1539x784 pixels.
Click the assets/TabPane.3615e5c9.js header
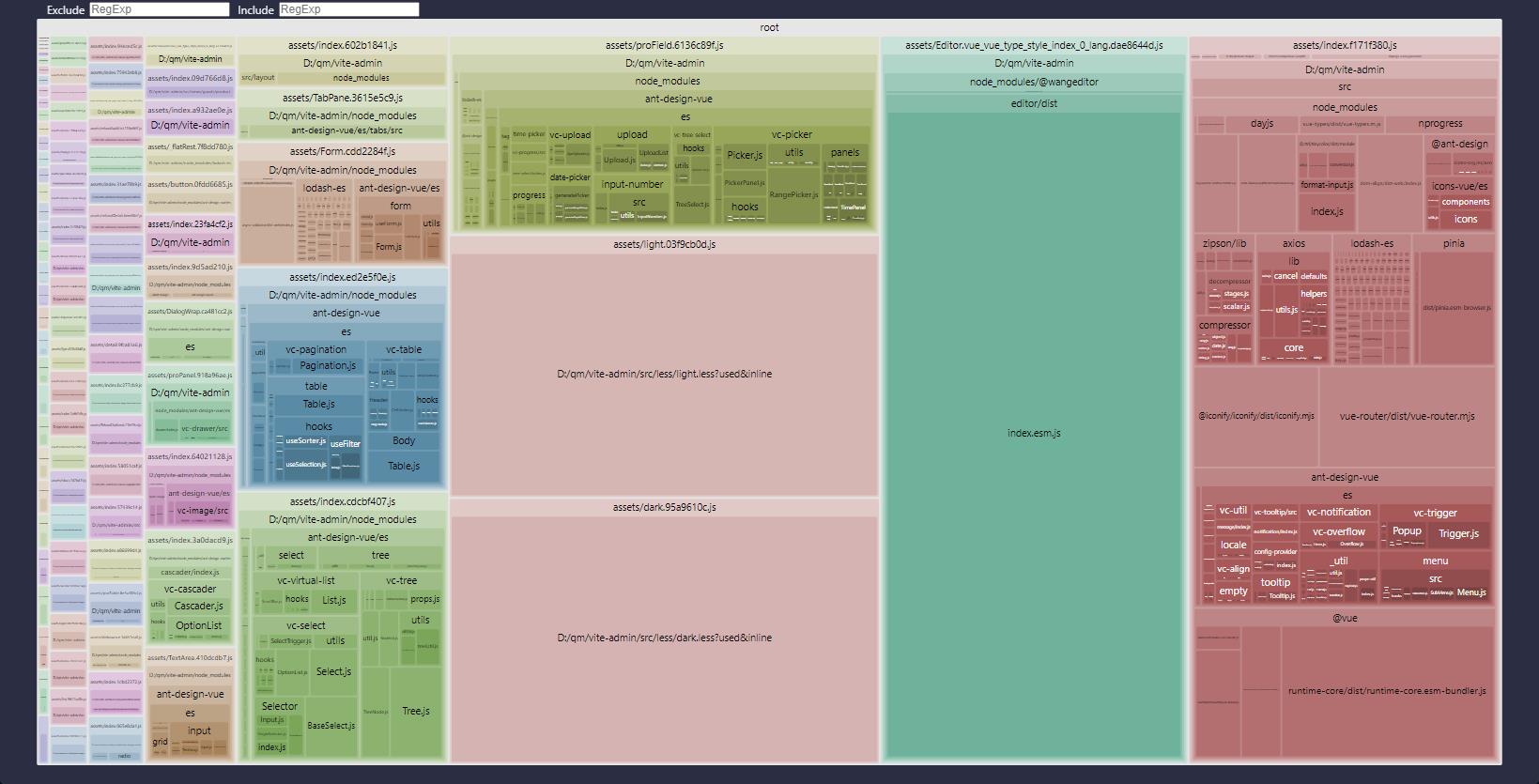[342, 98]
